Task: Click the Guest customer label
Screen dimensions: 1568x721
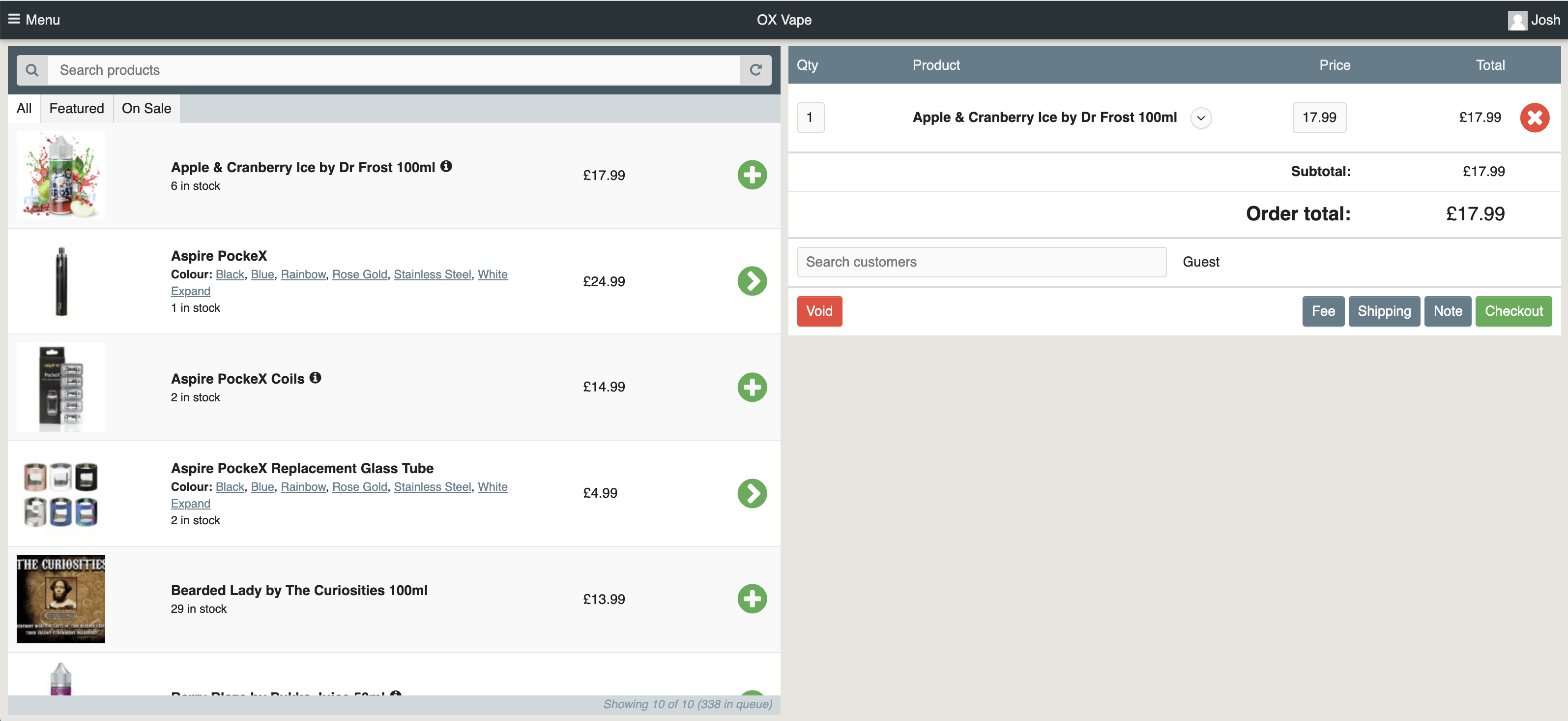Action: click(1201, 262)
